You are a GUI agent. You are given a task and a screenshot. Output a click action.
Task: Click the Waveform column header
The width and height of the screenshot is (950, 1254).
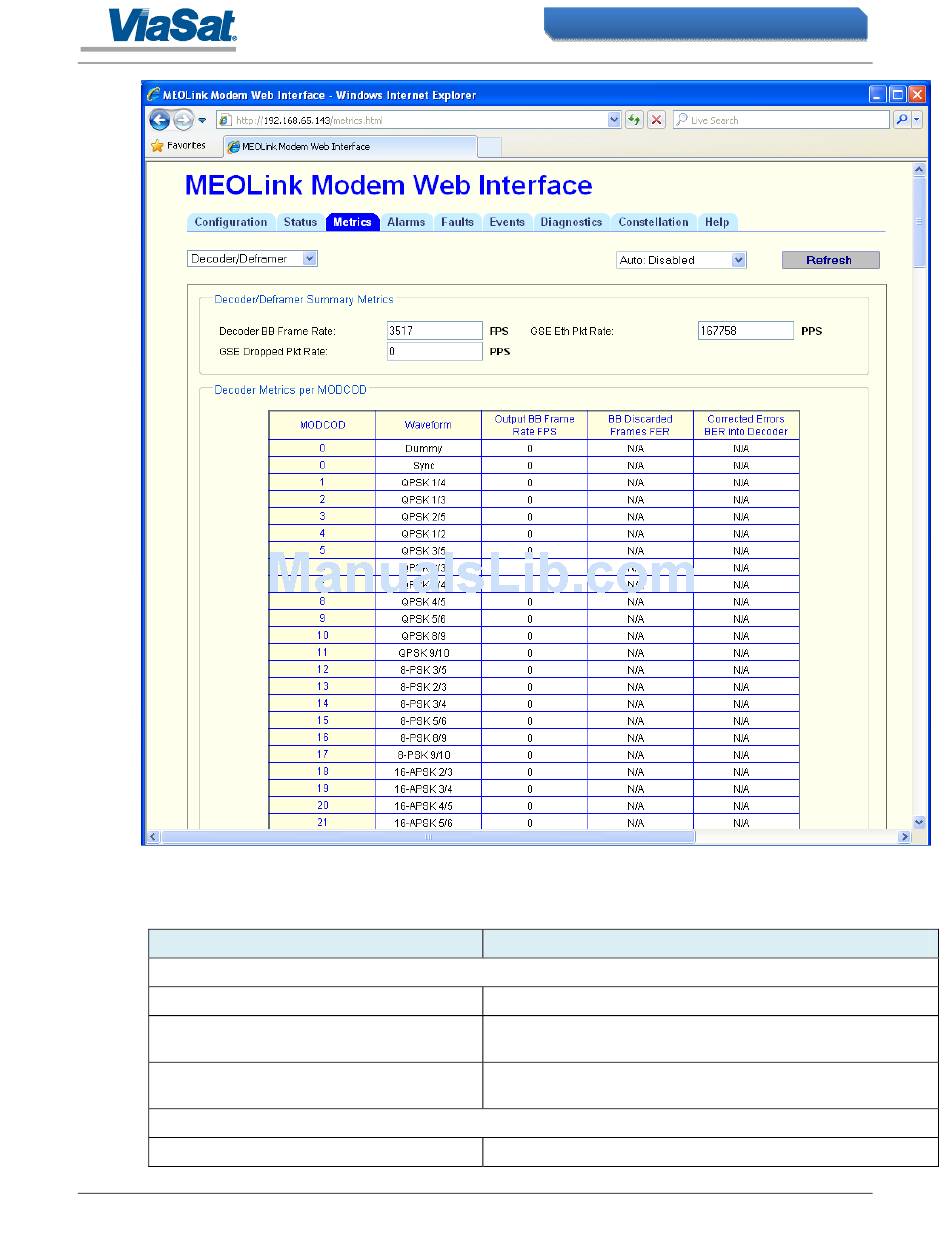click(428, 425)
